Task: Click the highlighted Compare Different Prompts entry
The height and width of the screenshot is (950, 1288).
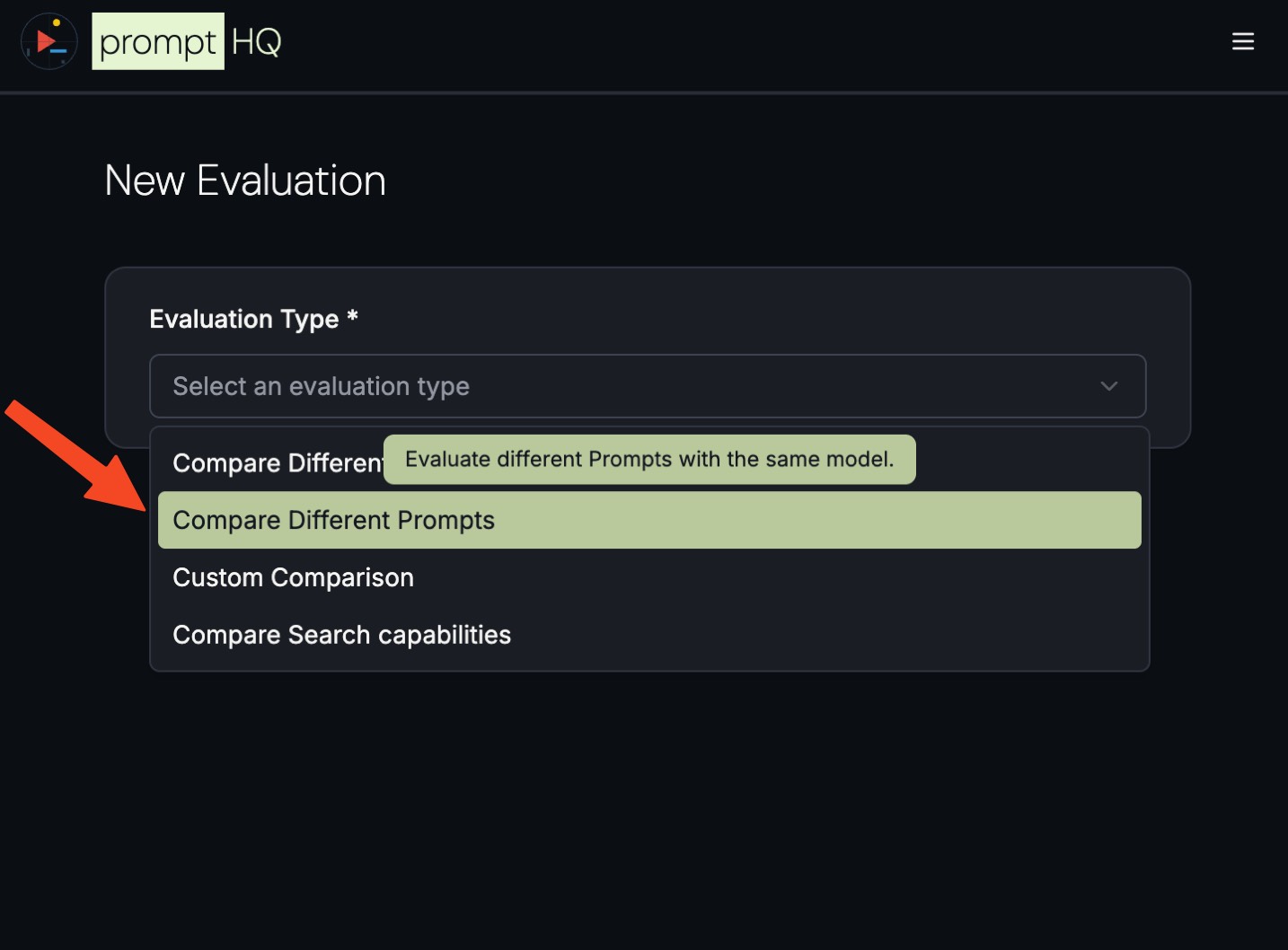Action: [x=333, y=520]
